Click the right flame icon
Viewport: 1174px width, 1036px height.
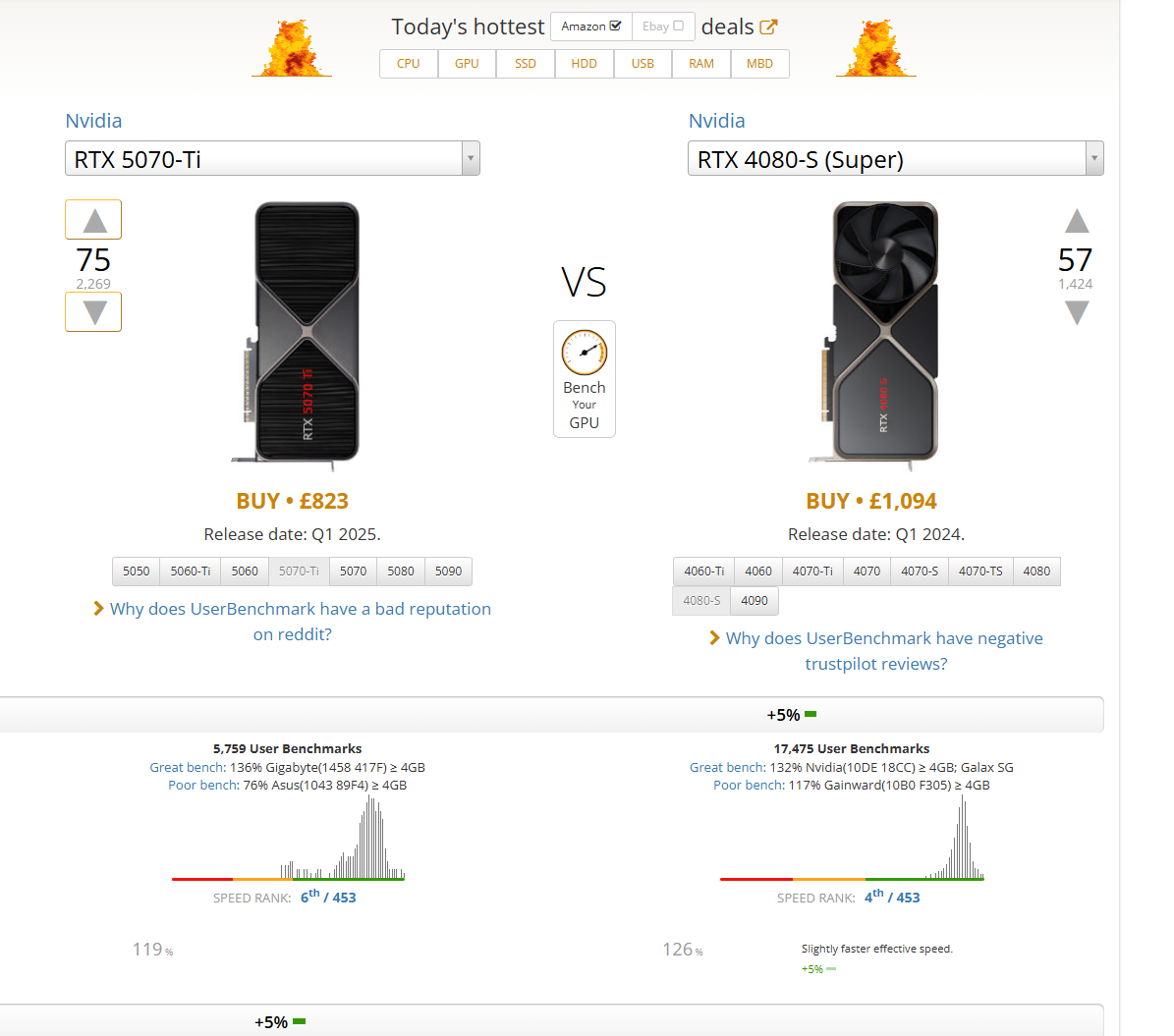tap(876, 49)
